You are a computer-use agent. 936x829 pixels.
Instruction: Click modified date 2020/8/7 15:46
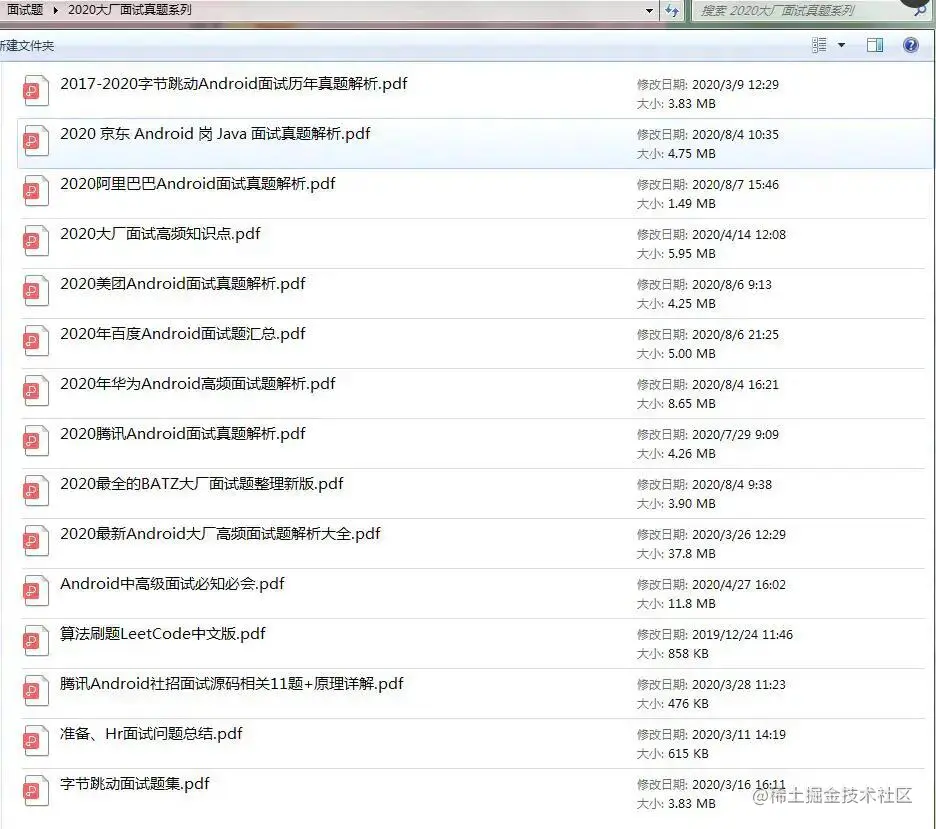(x=735, y=185)
